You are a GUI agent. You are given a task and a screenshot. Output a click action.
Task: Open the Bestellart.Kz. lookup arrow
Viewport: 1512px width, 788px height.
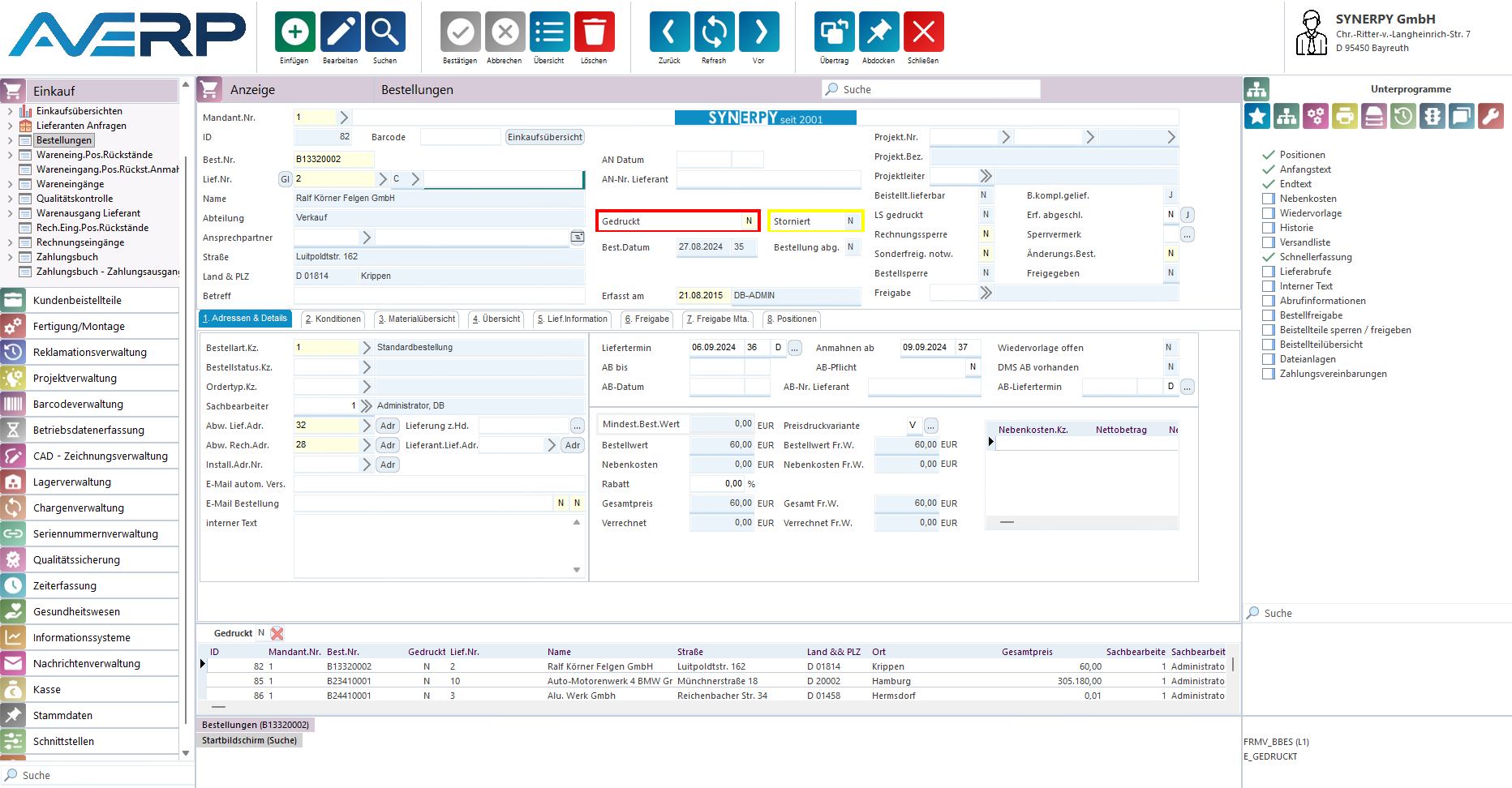pos(367,348)
